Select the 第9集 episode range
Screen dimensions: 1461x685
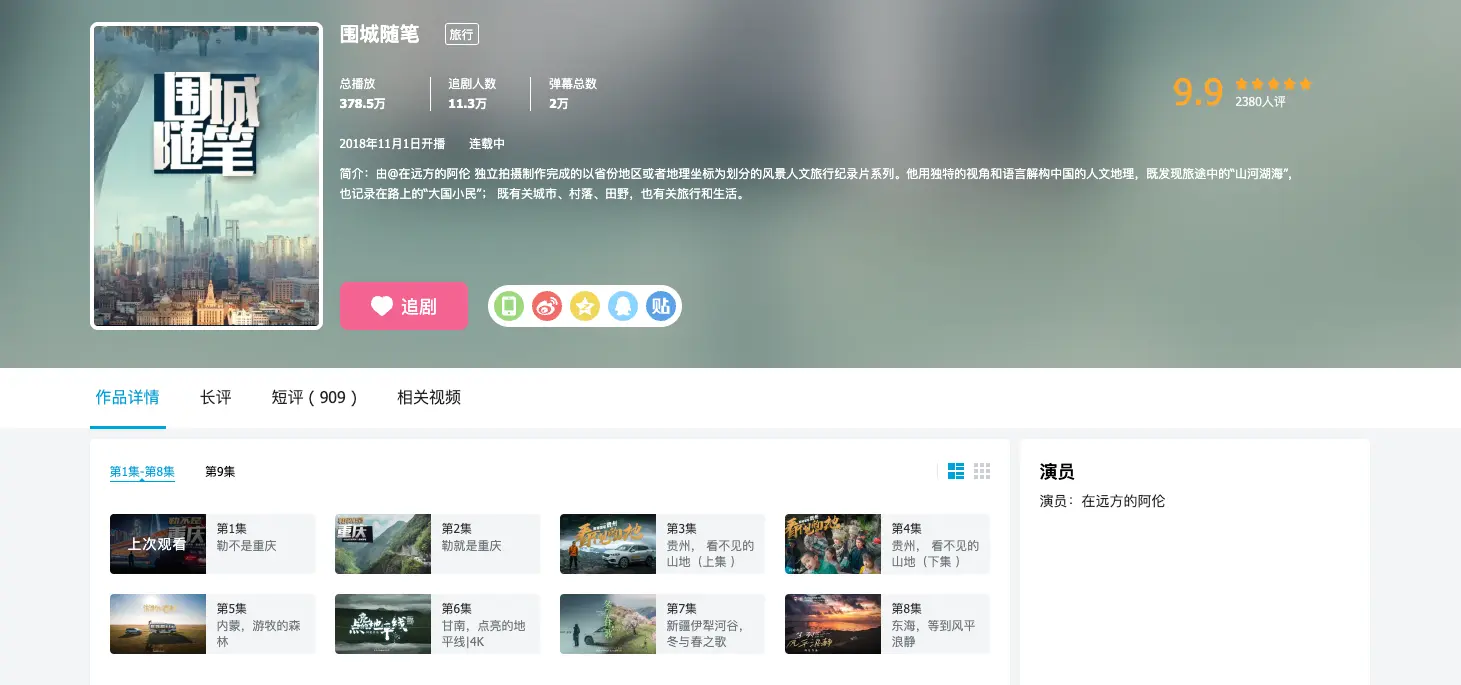pos(219,471)
